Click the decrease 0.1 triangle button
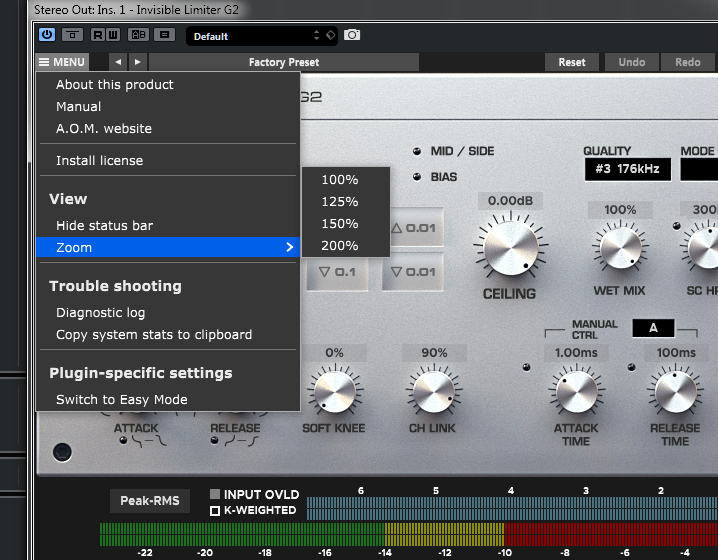This screenshot has height=560, width=718. (337, 272)
